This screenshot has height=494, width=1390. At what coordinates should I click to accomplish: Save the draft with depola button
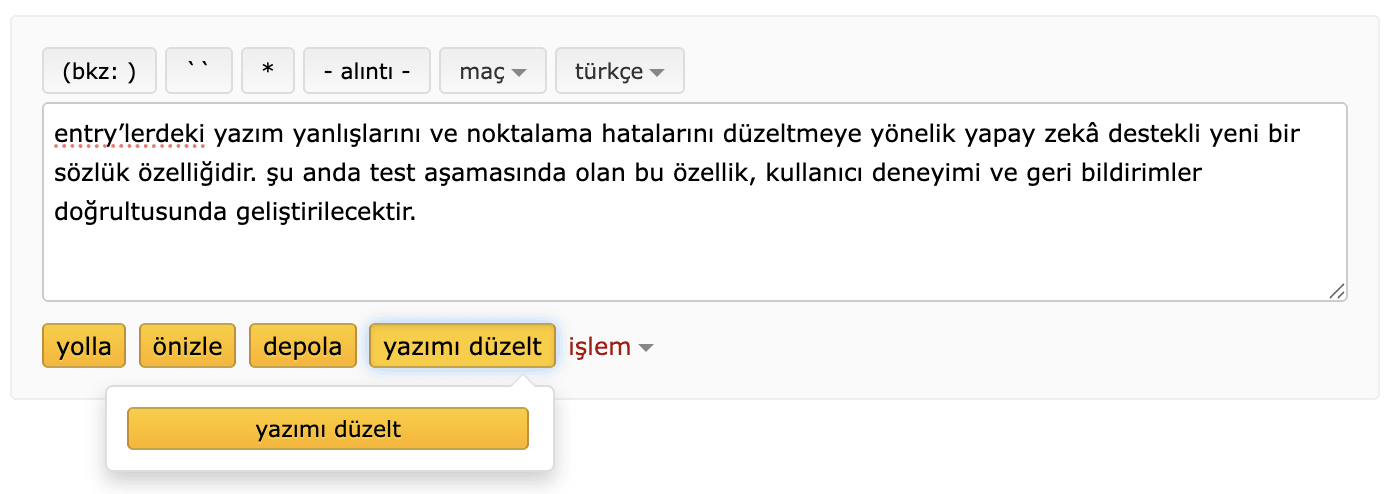[x=302, y=346]
